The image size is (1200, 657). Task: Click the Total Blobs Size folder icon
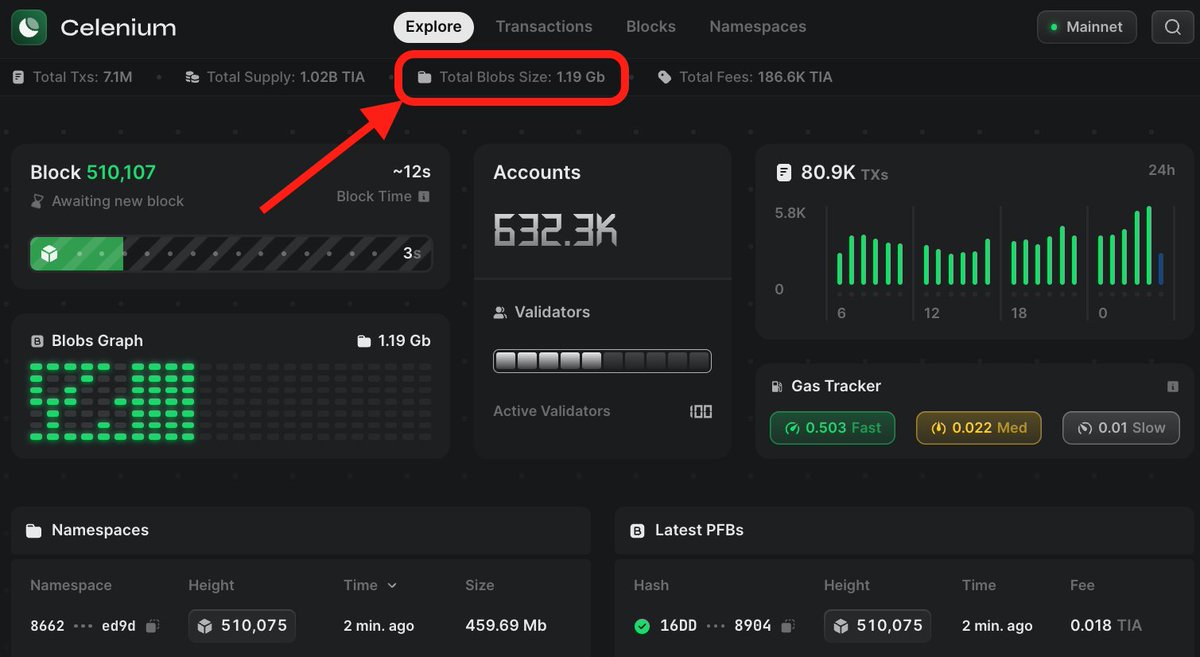click(424, 77)
